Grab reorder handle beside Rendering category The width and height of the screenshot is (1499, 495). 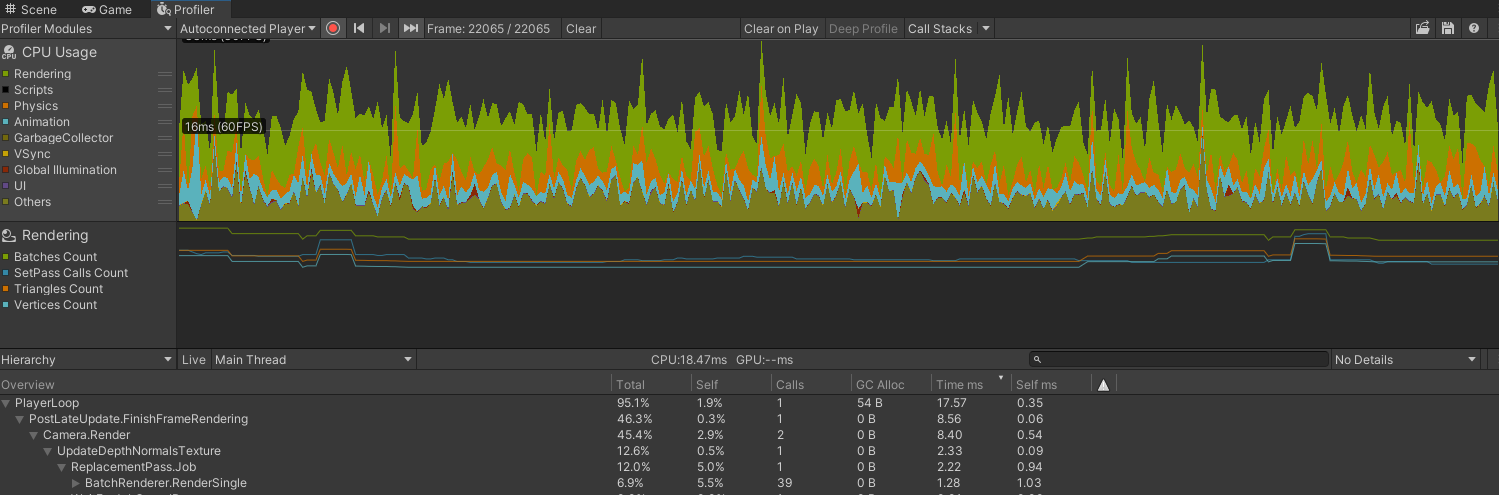pyautogui.click(x=165, y=74)
